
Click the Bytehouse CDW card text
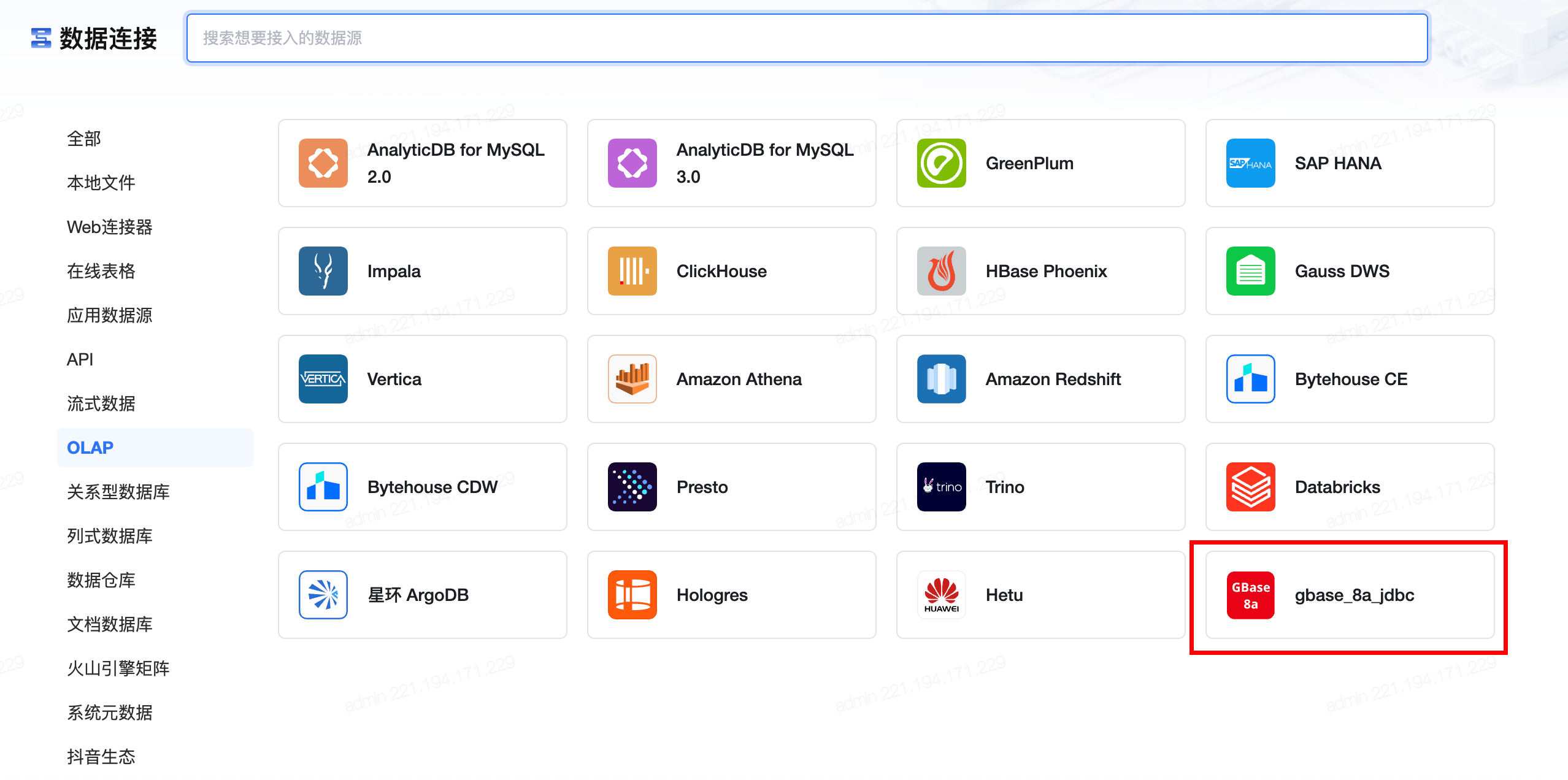click(x=432, y=487)
